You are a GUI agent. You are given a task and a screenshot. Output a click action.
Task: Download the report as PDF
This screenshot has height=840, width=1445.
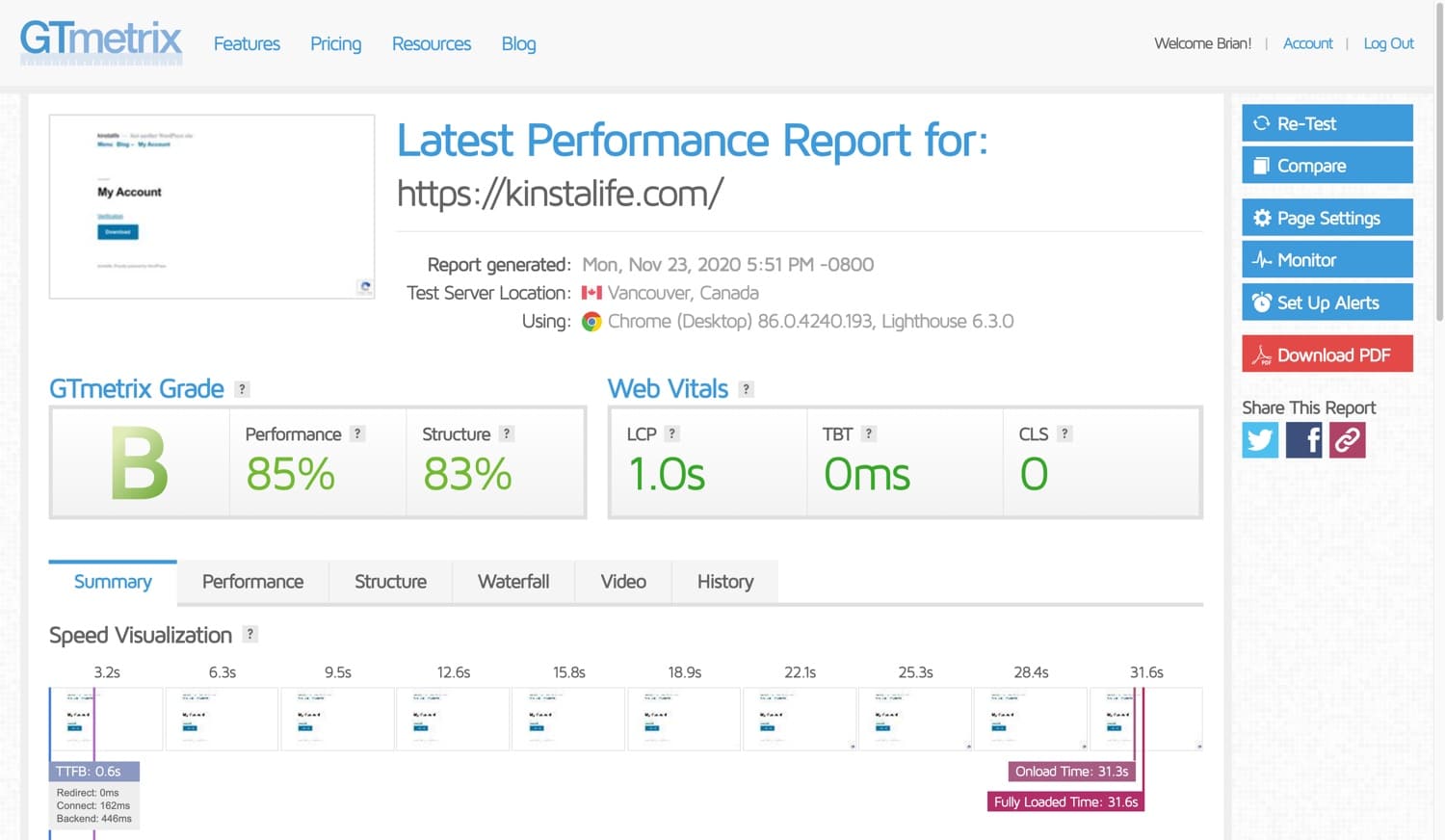[1327, 354]
